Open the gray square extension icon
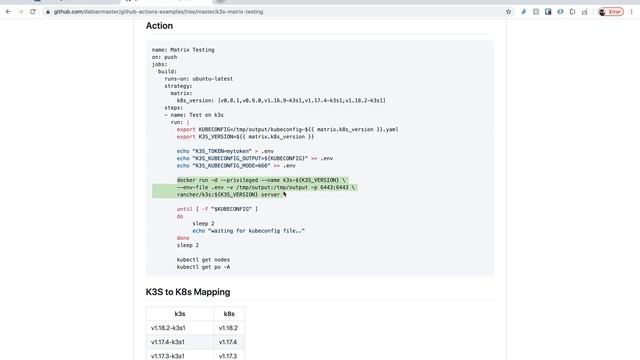 [536, 12]
